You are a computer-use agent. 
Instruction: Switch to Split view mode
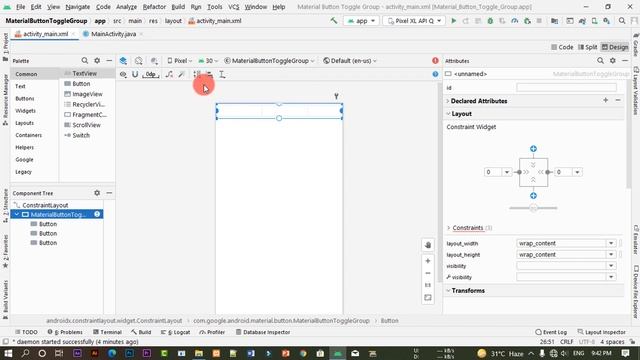click(588, 47)
